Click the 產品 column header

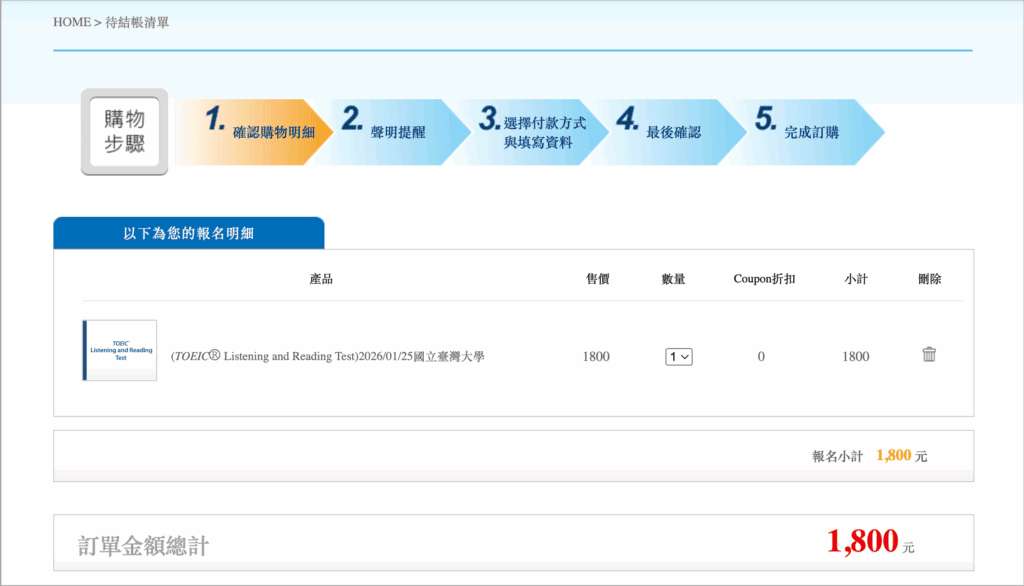coord(321,279)
